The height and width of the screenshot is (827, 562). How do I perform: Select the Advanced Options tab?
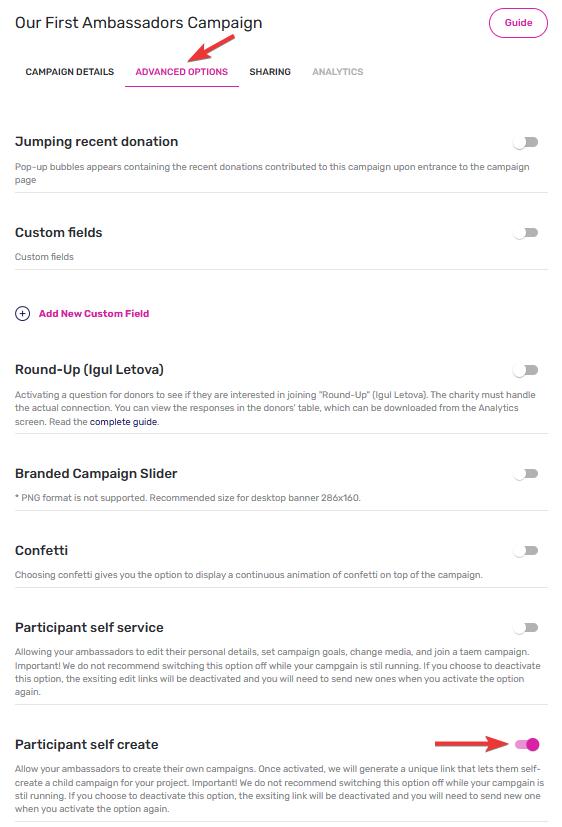181,72
